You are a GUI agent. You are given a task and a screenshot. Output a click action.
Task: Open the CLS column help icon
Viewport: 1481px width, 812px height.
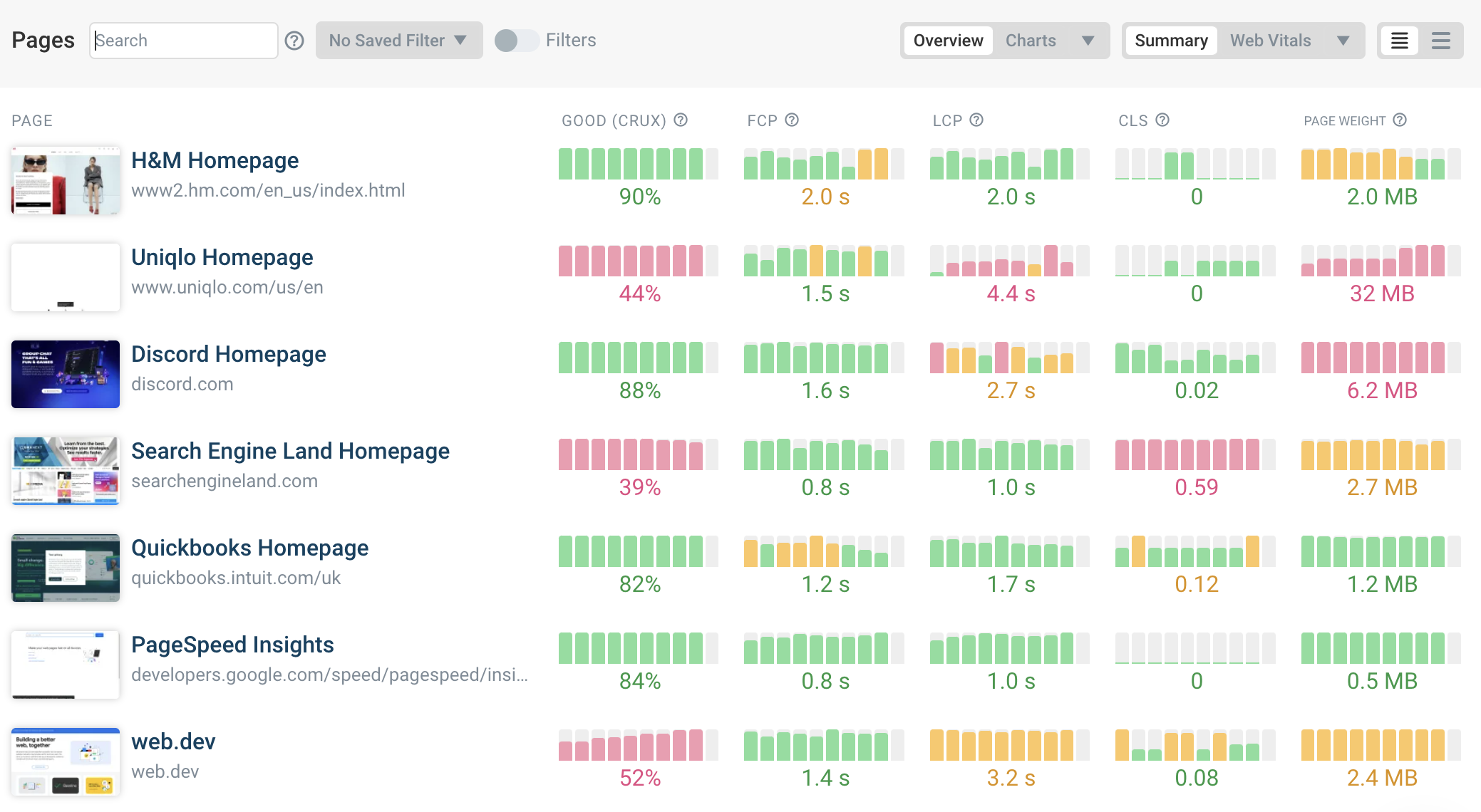pos(1162,120)
